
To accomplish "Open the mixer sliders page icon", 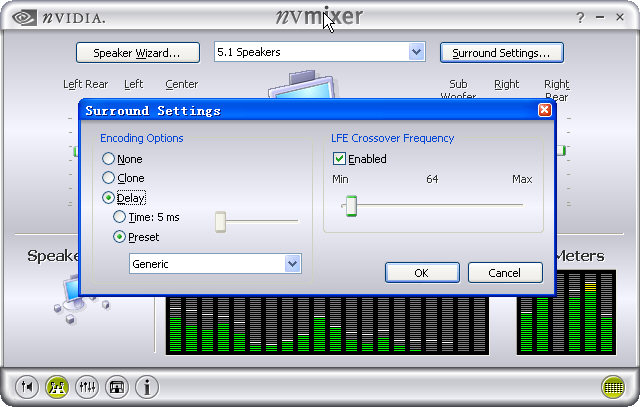I will (87, 386).
